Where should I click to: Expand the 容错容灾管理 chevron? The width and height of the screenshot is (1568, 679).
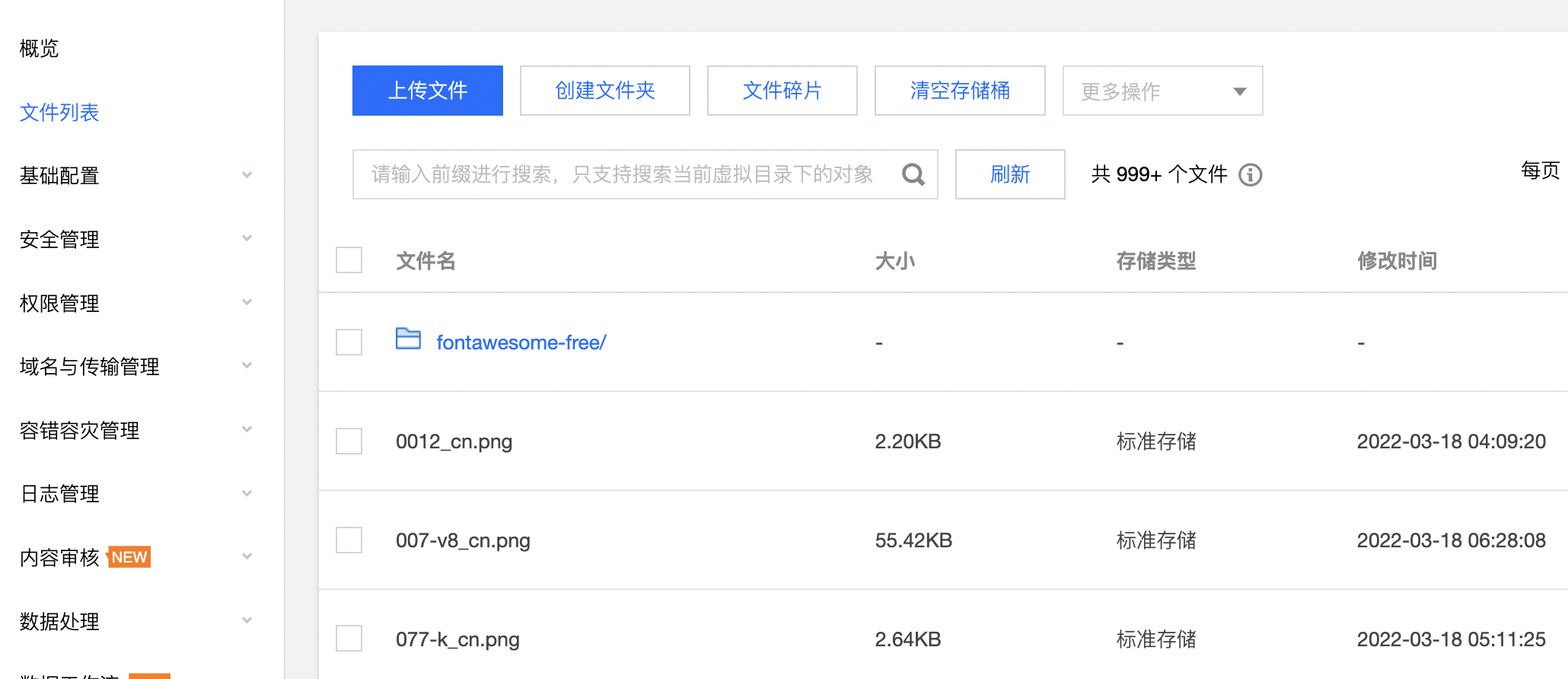click(247, 430)
